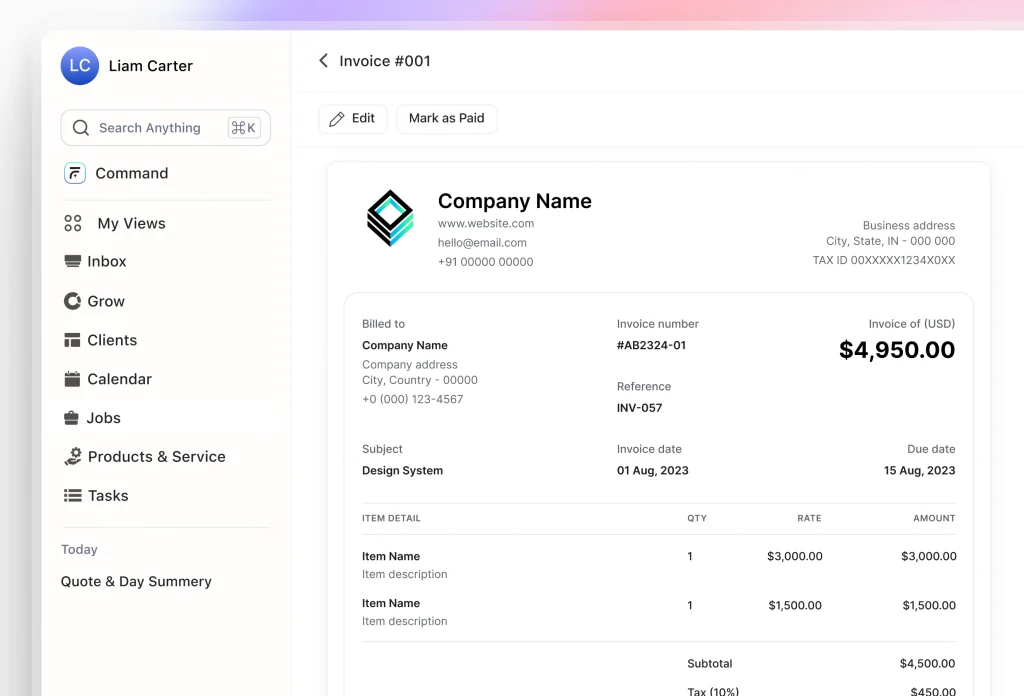The height and width of the screenshot is (696, 1024).
Task: Click the Edit button above the invoice
Action: tap(352, 118)
